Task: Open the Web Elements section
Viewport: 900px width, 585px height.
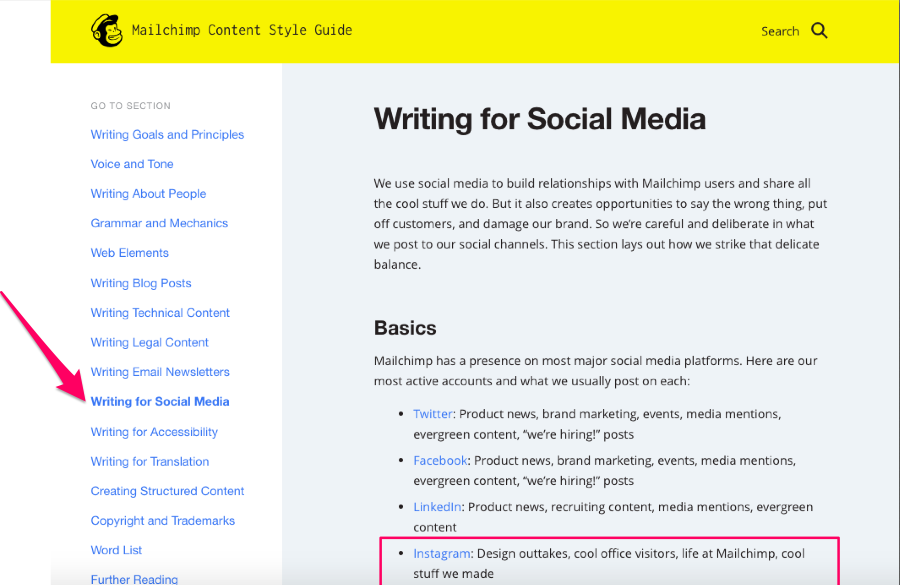Action: (130, 253)
